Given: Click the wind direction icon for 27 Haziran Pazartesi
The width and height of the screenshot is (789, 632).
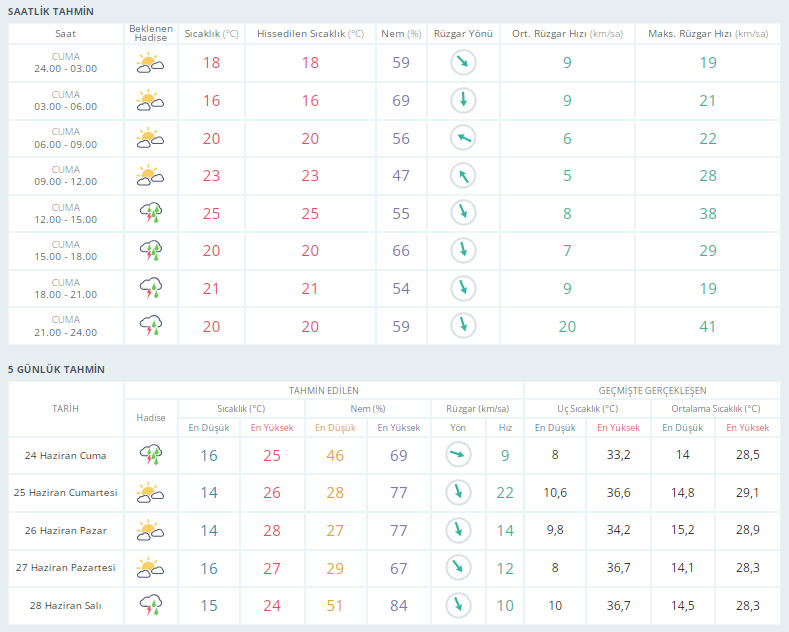Looking at the screenshot, I should 457,568.
